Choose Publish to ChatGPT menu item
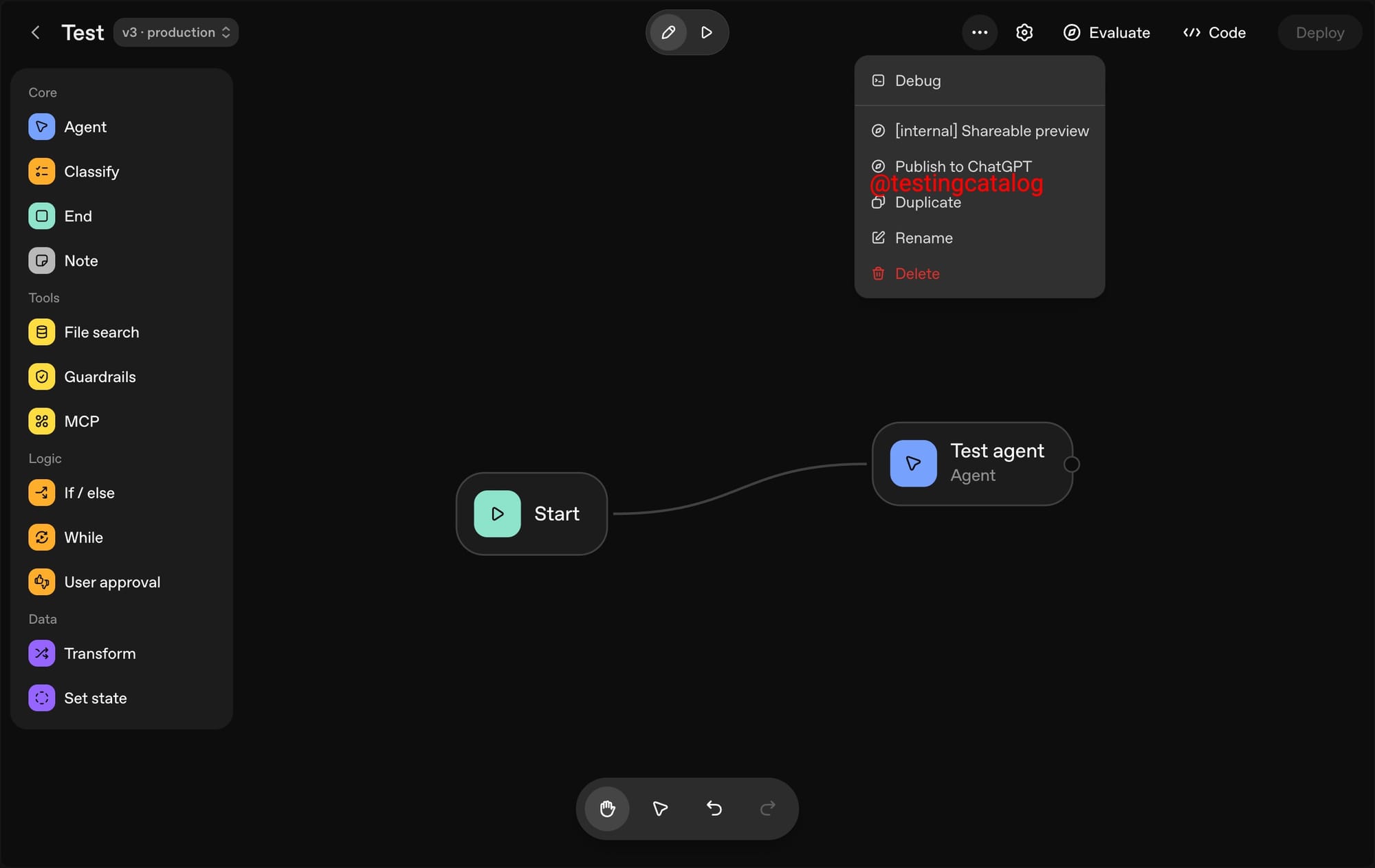 pos(962,166)
